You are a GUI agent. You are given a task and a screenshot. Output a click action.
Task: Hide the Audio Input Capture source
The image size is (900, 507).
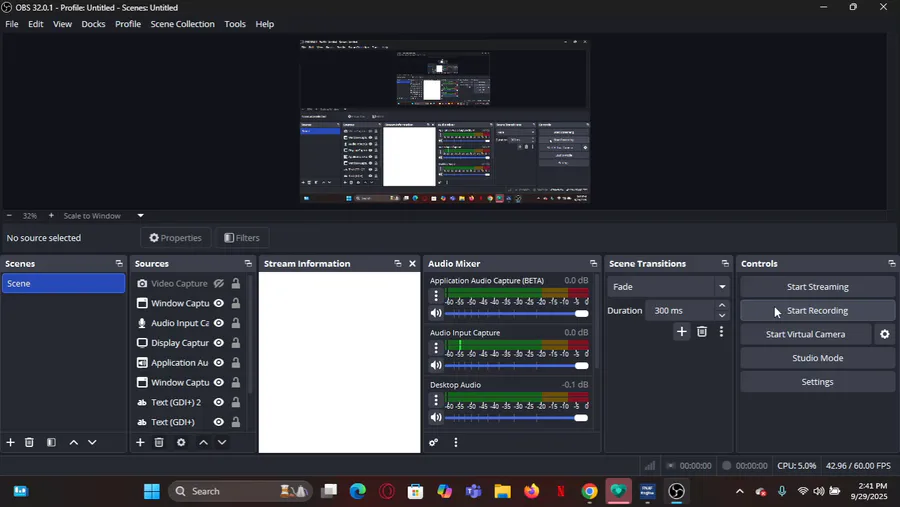coord(219,323)
